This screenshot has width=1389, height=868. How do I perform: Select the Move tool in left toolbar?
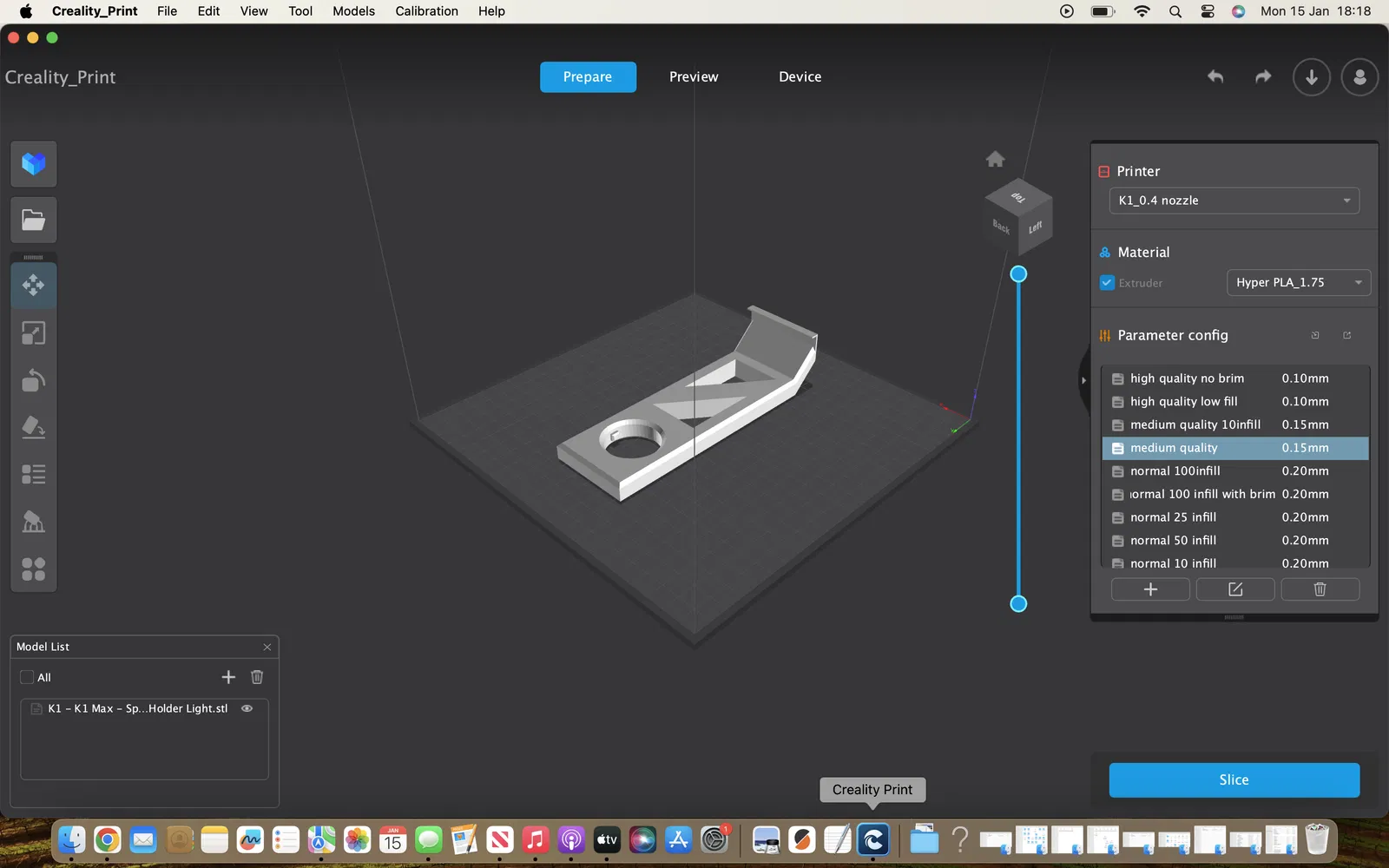[34, 286]
